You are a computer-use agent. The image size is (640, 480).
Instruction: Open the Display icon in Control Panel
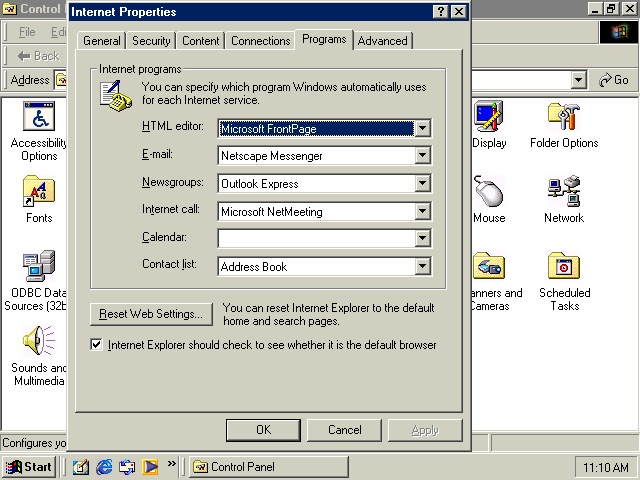point(489,116)
